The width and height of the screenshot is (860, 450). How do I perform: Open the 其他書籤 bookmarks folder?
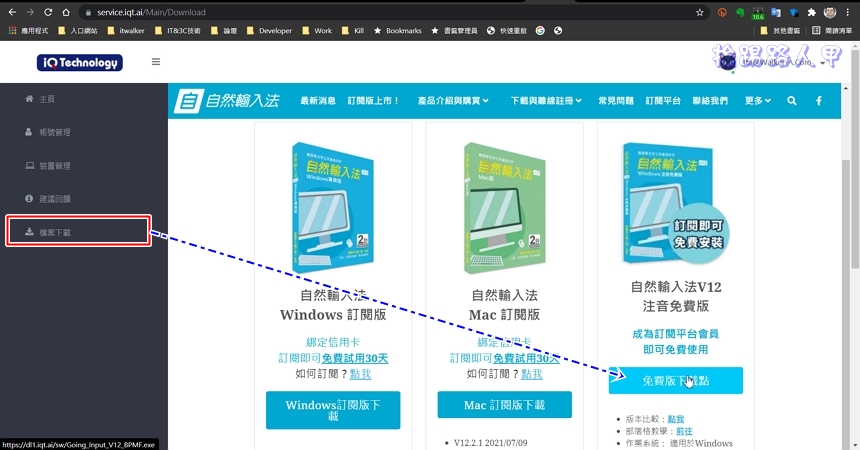pos(780,31)
